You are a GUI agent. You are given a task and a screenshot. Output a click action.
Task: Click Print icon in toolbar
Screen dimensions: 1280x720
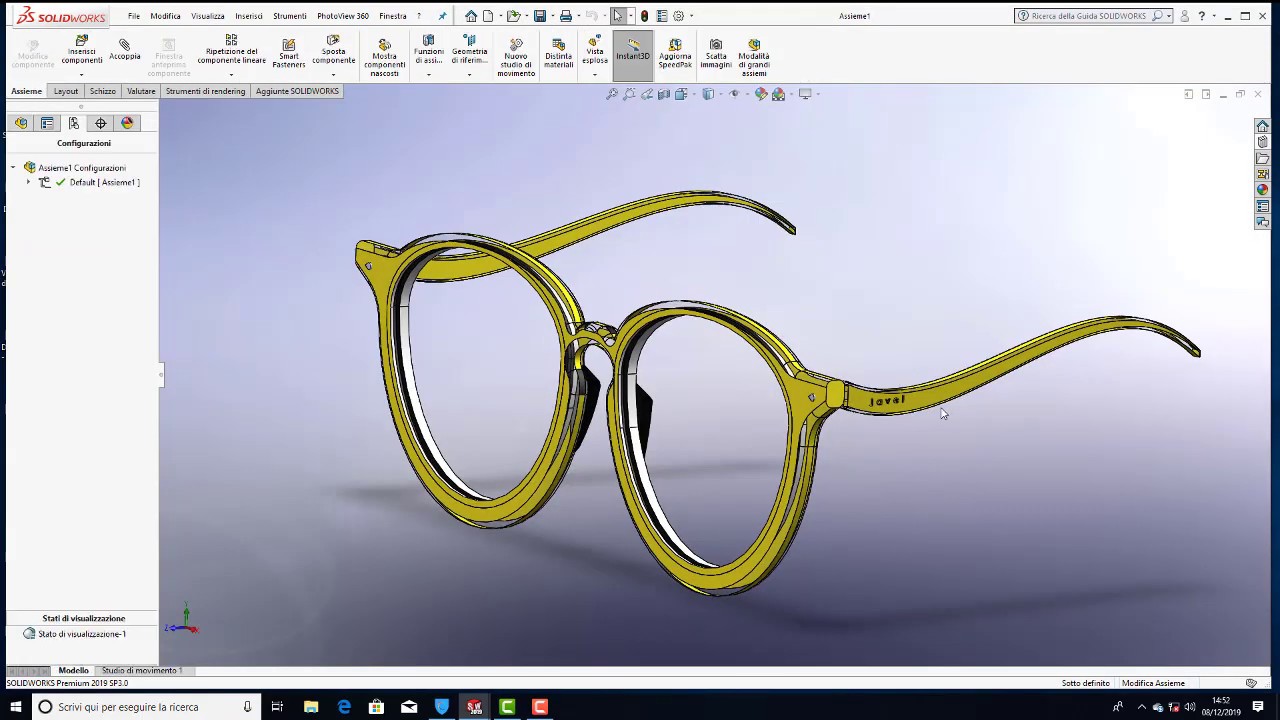tap(566, 16)
